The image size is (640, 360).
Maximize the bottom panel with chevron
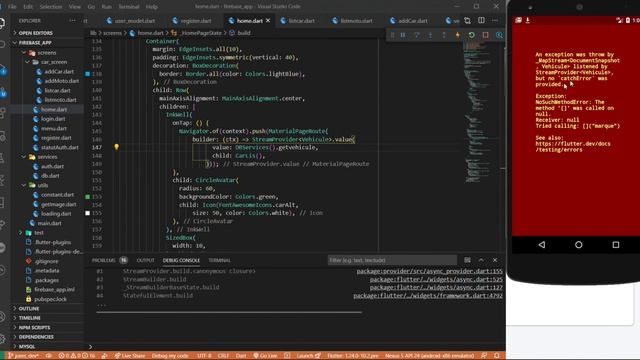click(x=481, y=260)
